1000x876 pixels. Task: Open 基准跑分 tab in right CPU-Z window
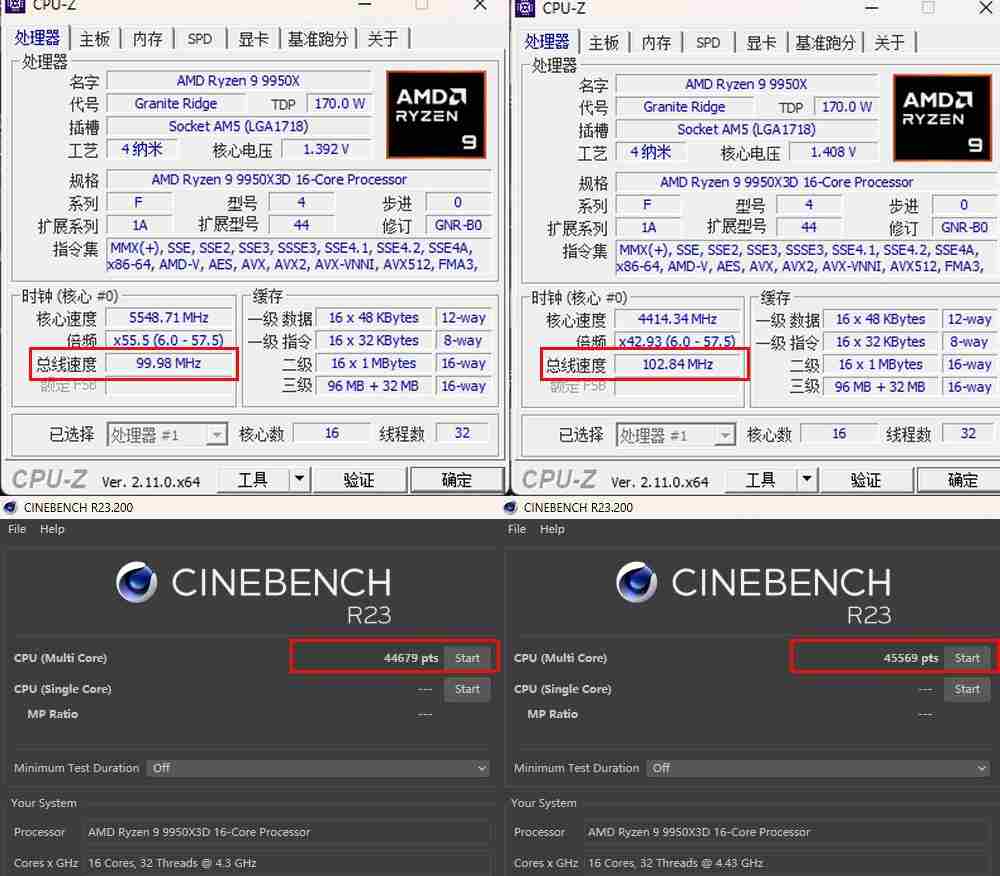coord(825,43)
